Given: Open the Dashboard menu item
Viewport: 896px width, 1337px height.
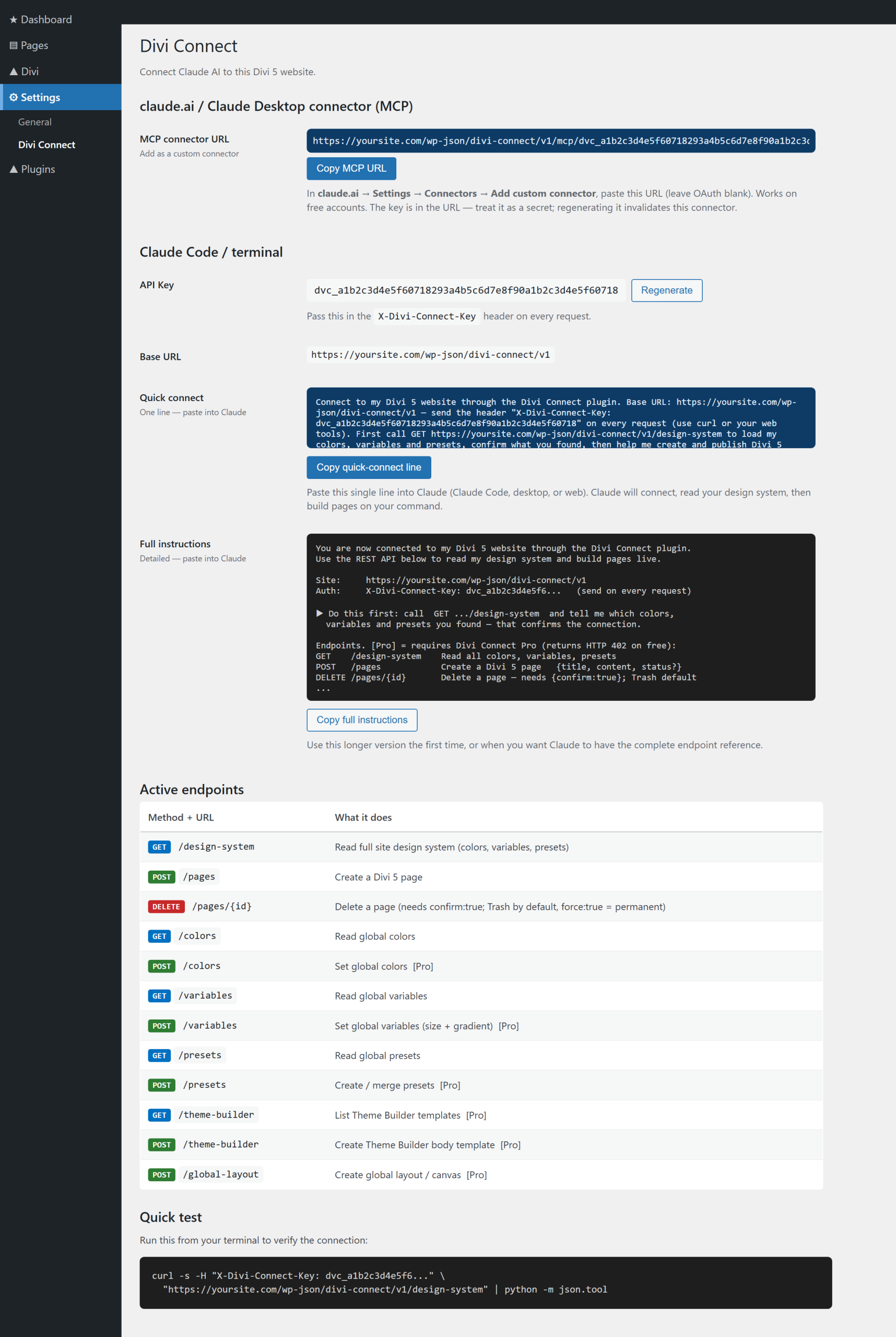Looking at the screenshot, I should pos(61,19).
